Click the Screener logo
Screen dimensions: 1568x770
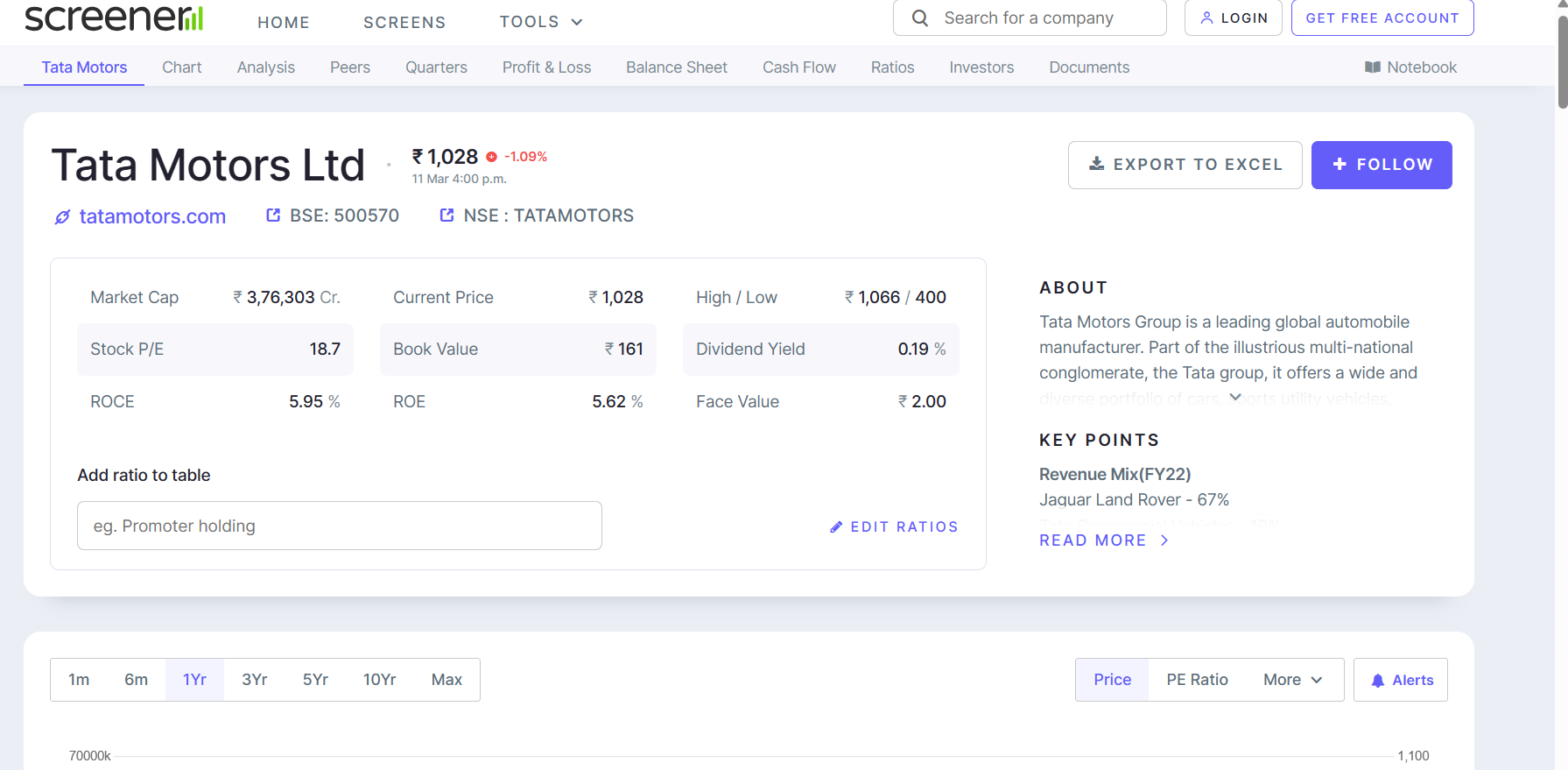click(x=114, y=18)
